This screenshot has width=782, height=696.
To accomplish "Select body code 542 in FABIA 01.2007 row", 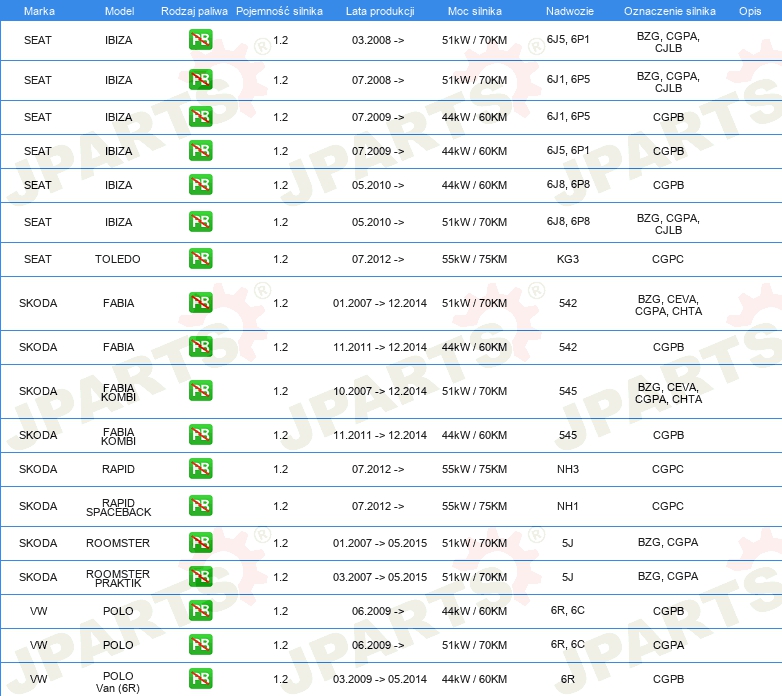I will (x=568, y=303).
